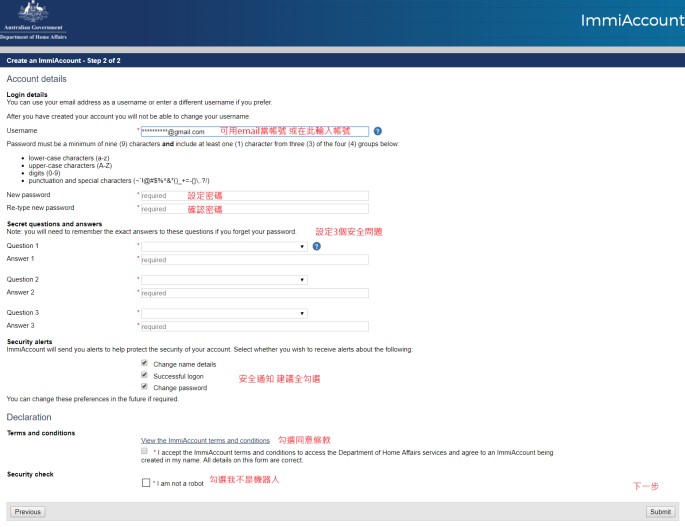Click the Account details heading

pos(36,79)
